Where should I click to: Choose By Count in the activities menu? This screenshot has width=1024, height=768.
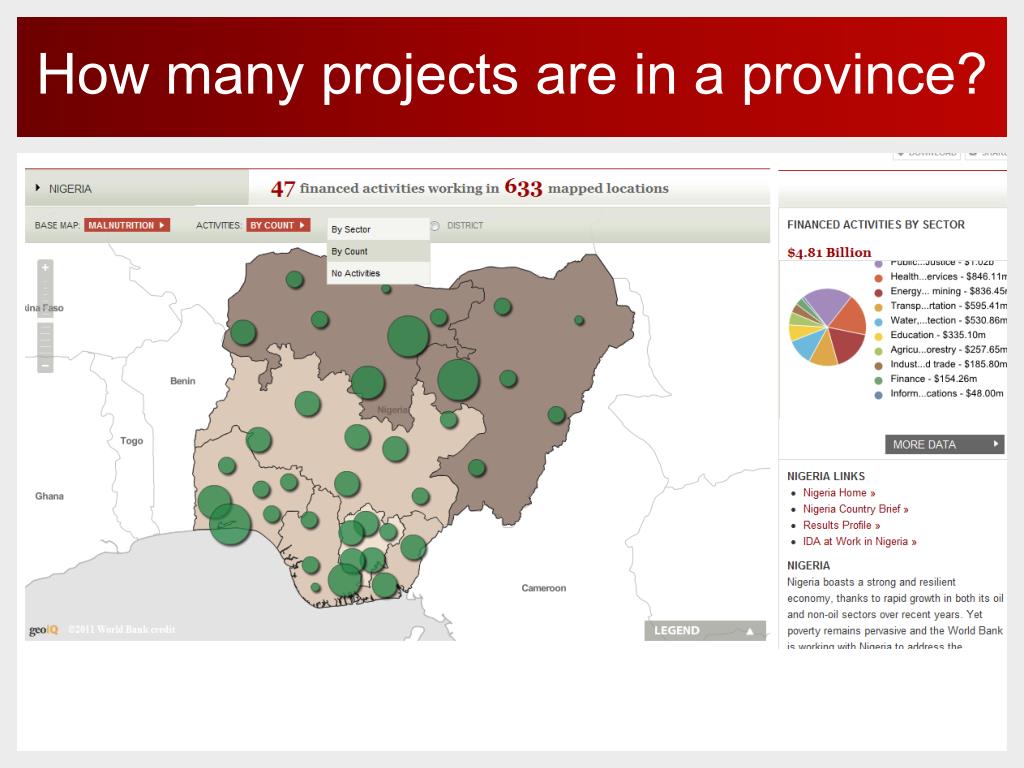378,251
